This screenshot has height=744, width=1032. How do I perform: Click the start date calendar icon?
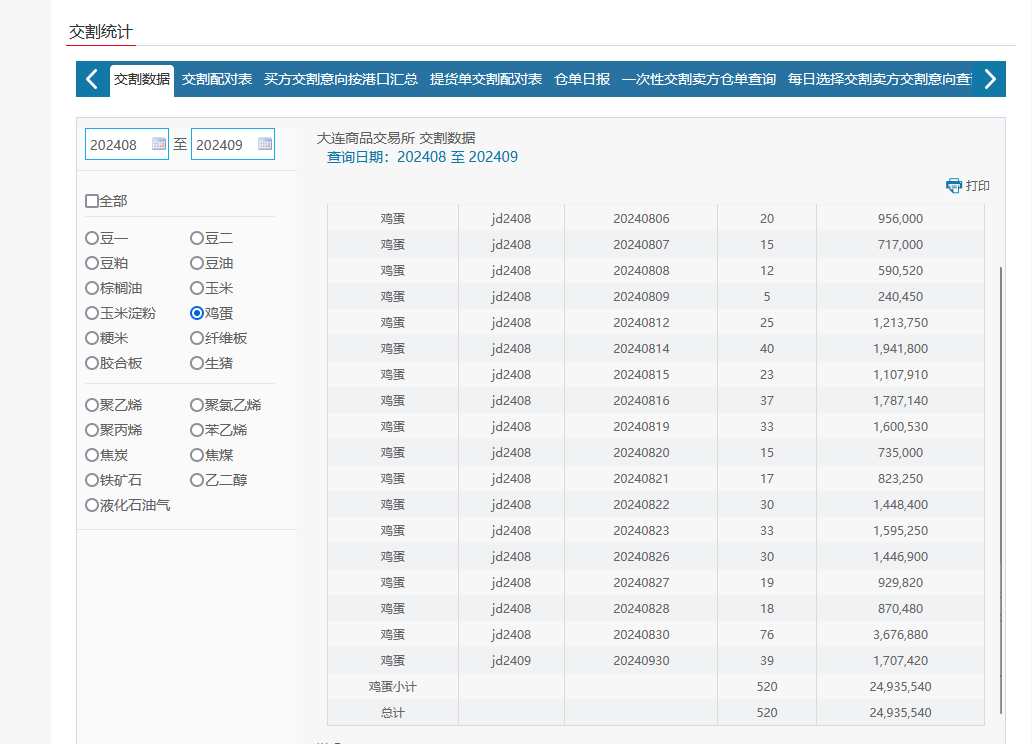tap(159, 144)
